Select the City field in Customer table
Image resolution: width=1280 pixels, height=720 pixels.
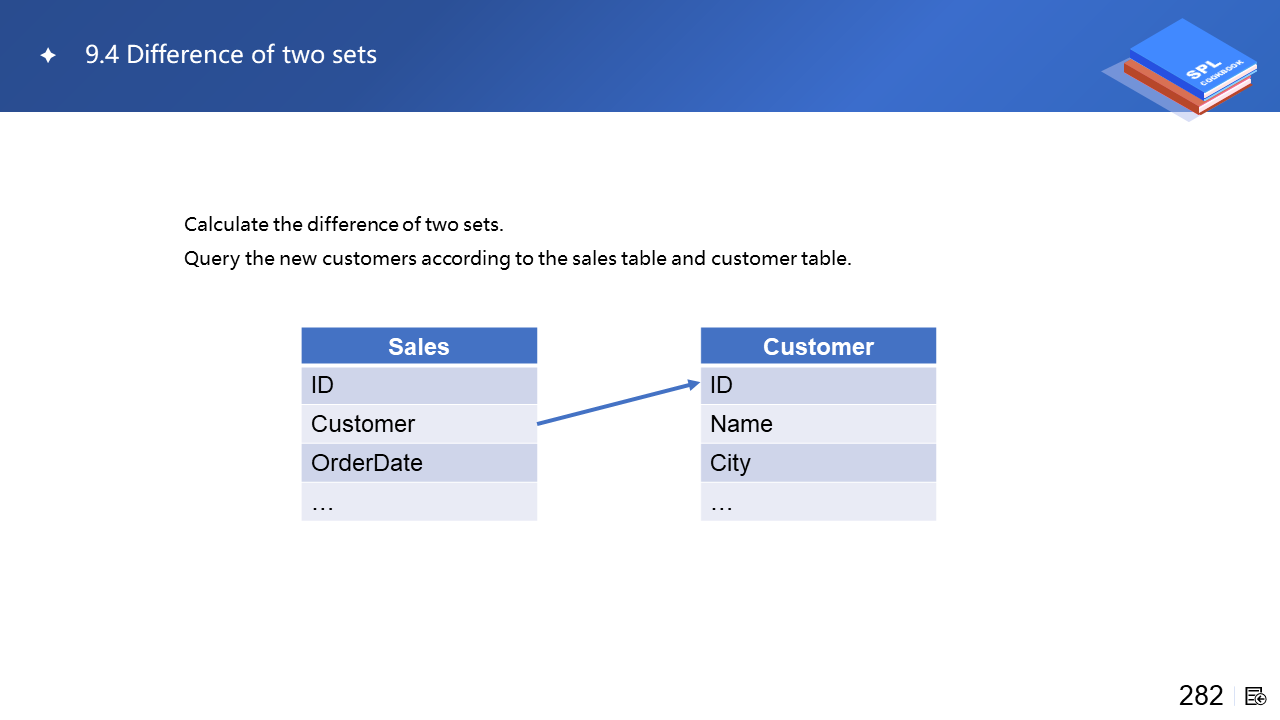818,463
